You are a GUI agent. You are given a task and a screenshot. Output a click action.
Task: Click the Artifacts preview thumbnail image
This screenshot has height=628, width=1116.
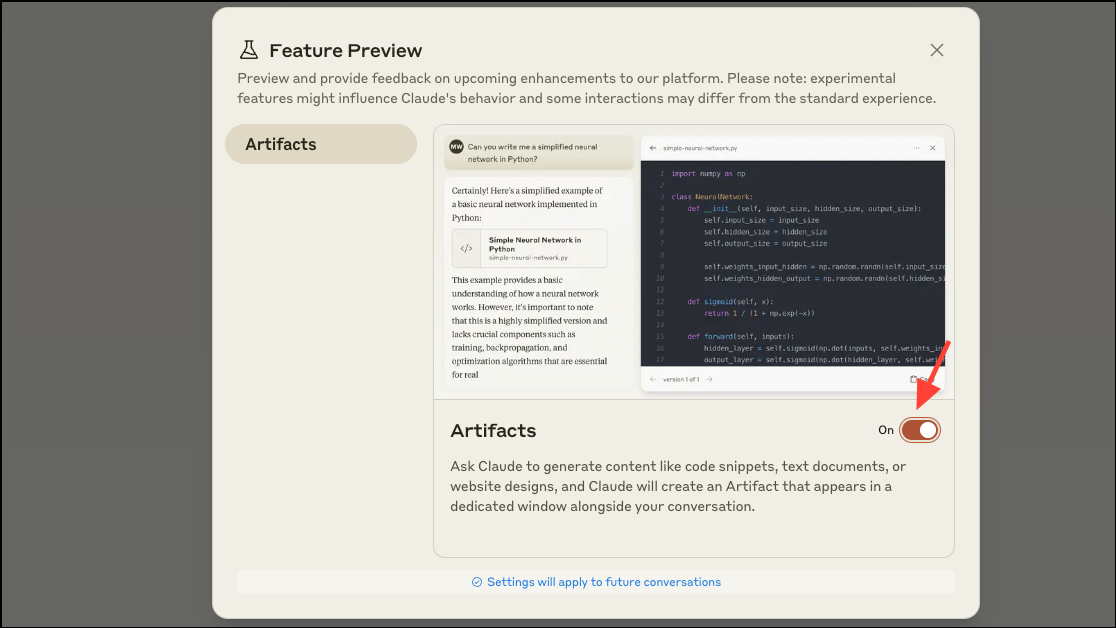pyautogui.click(x=694, y=263)
